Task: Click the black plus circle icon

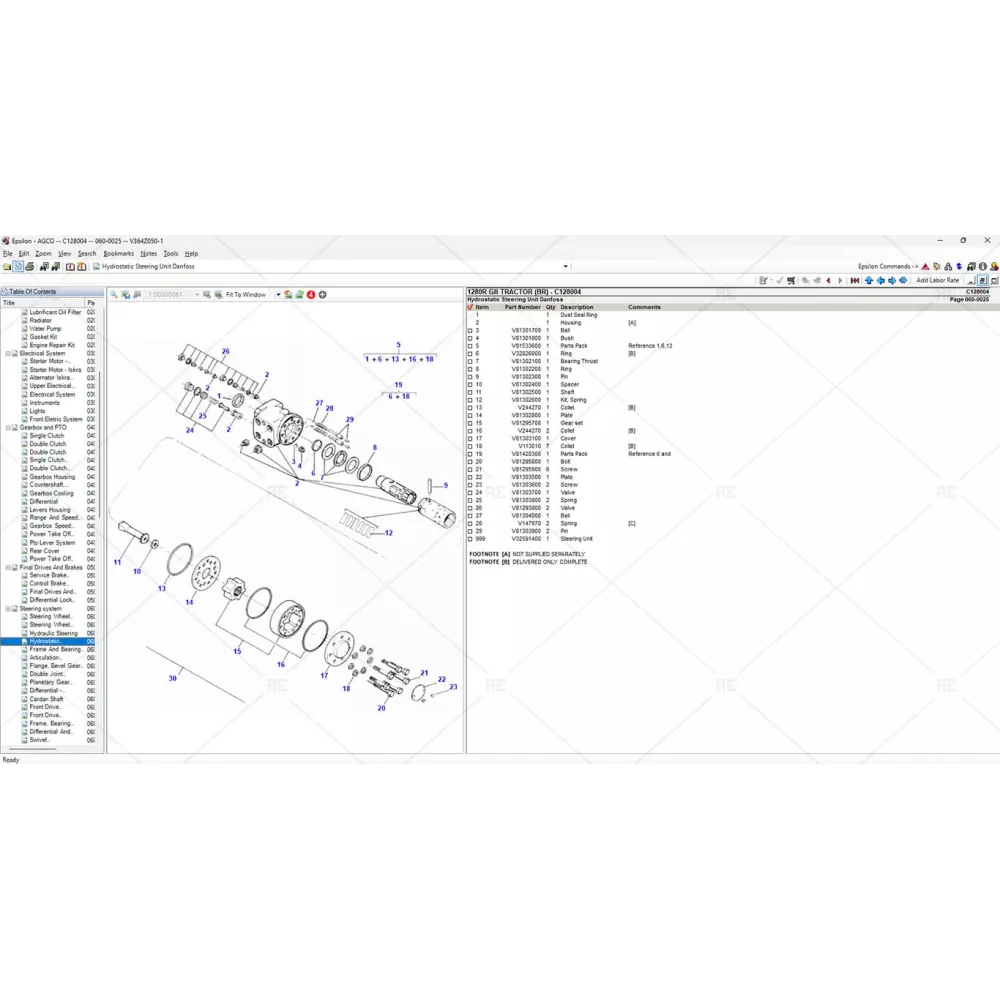Action: pyautogui.click(x=322, y=295)
